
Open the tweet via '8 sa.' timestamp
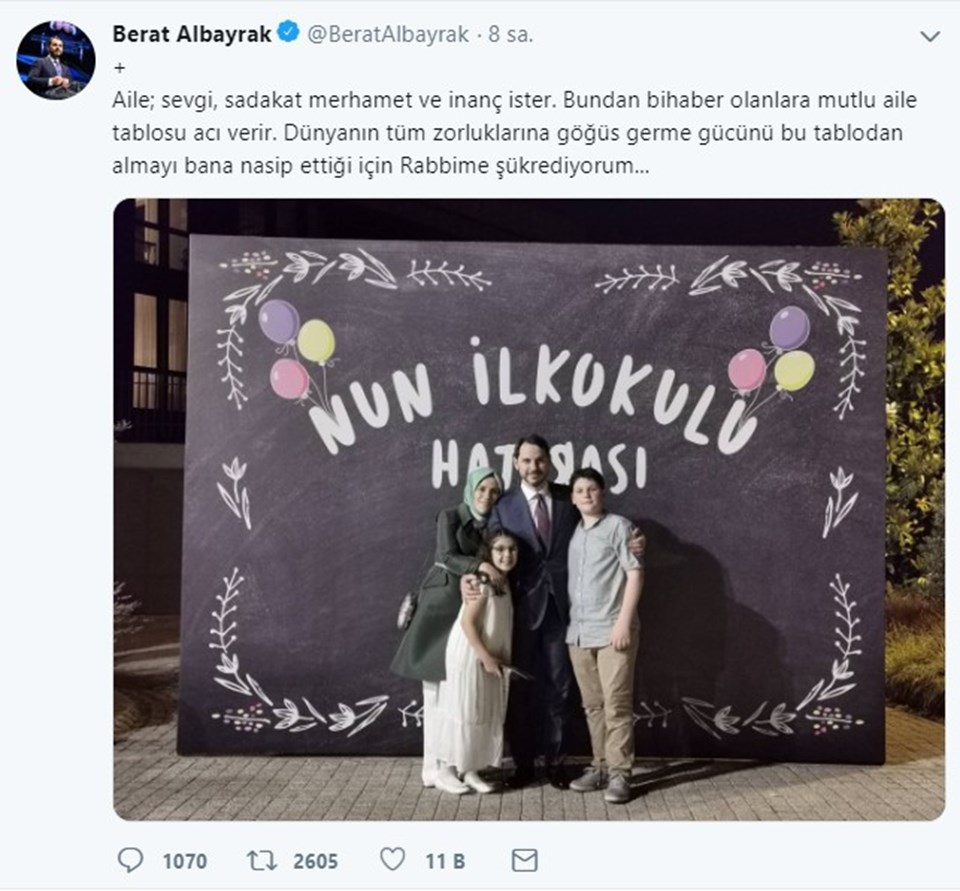tap(511, 35)
